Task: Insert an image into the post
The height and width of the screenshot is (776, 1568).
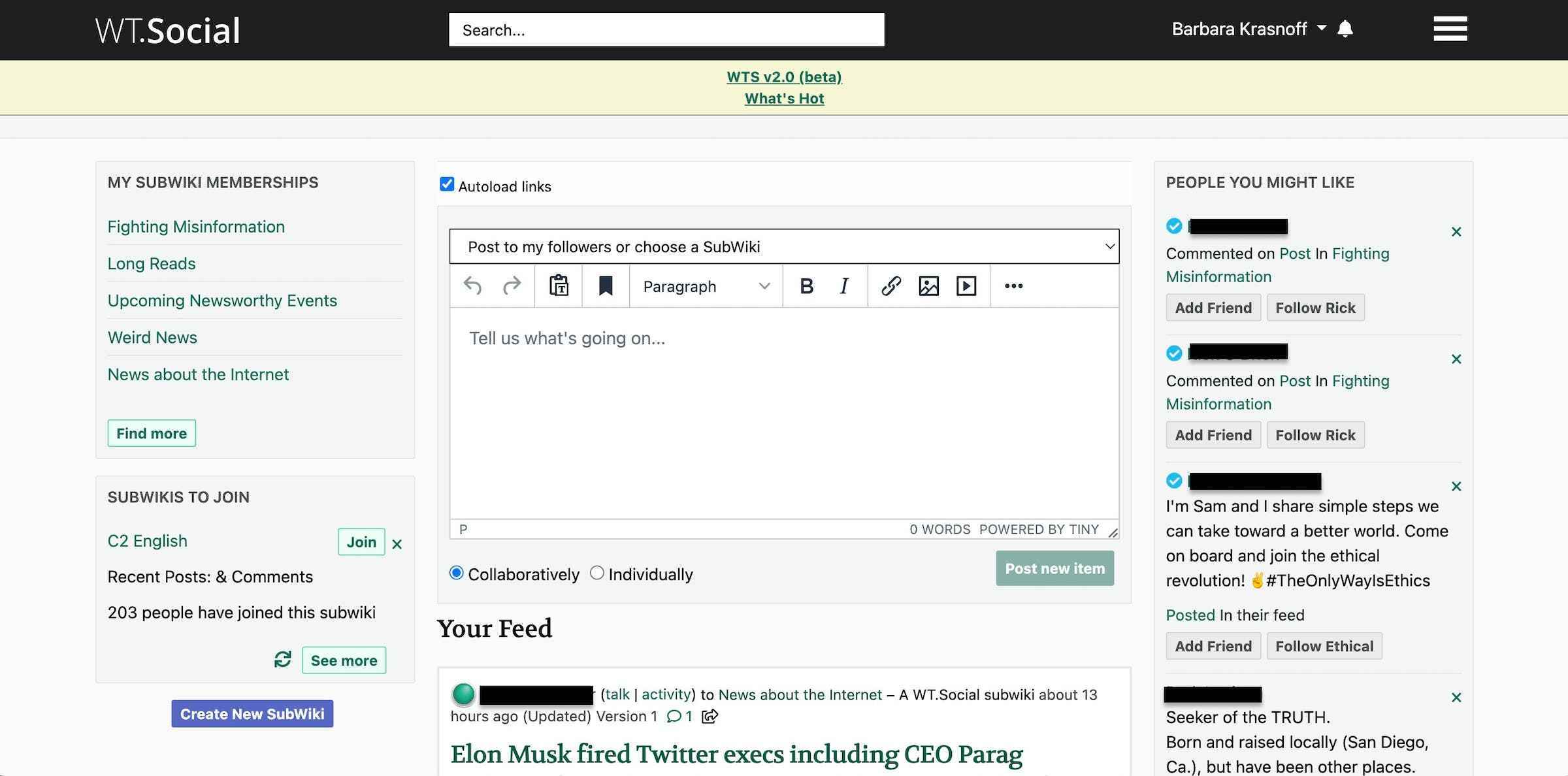Action: pyautogui.click(x=928, y=286)
